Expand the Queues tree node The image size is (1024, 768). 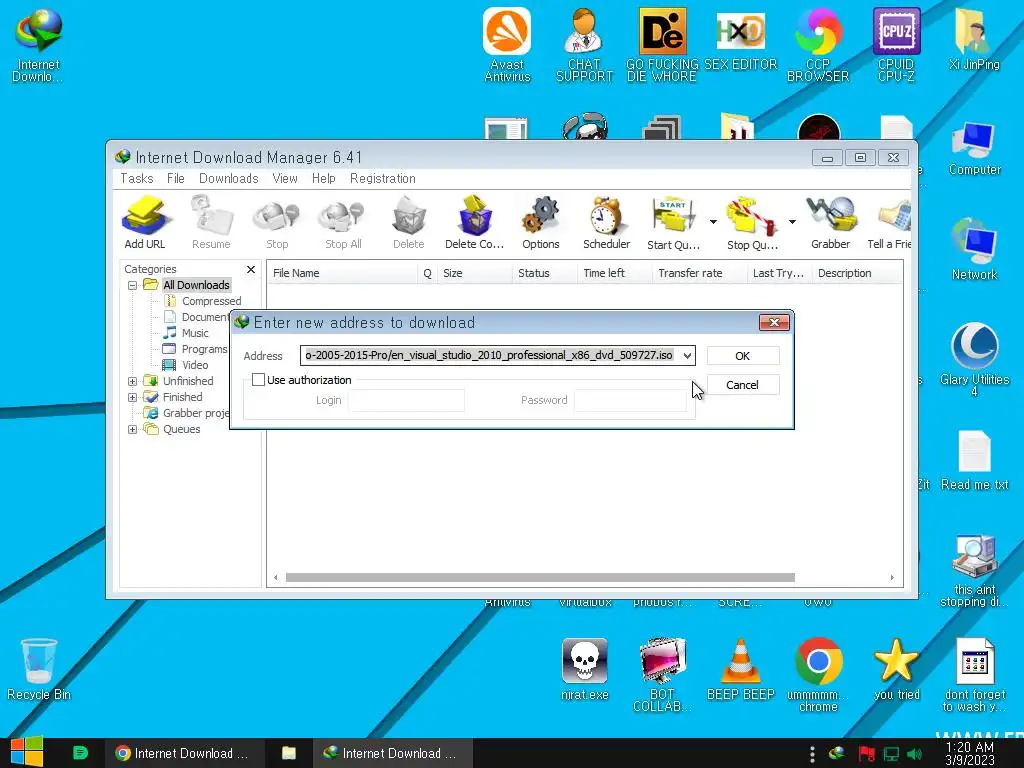coord(133,429)
